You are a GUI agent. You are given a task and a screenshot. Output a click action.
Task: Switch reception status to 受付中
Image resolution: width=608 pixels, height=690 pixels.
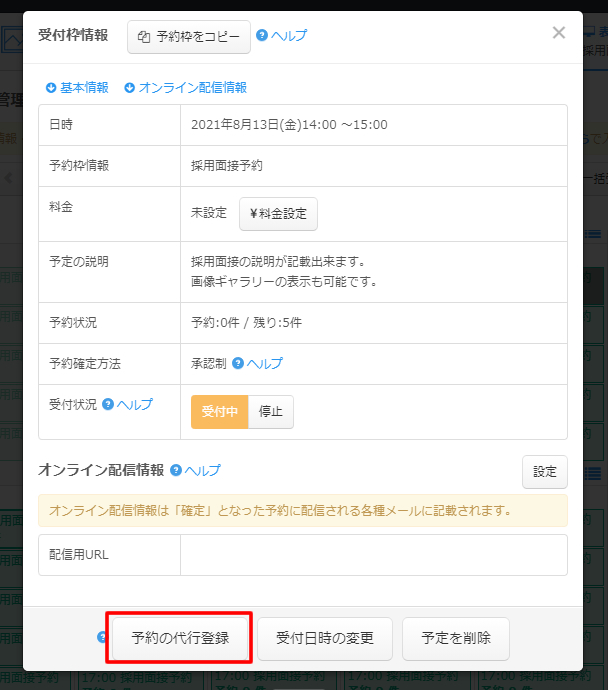pyautogui.click(x=219, y=412)
